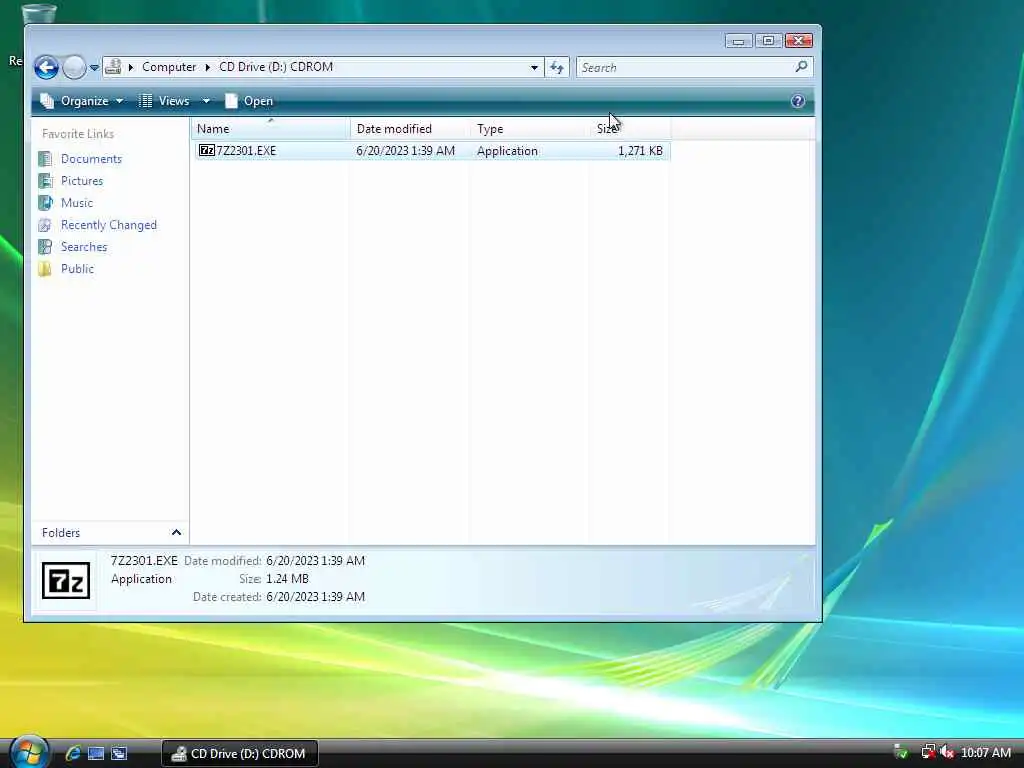
Task: Maximize the CD Drive Explorer window
Action: 768,41
